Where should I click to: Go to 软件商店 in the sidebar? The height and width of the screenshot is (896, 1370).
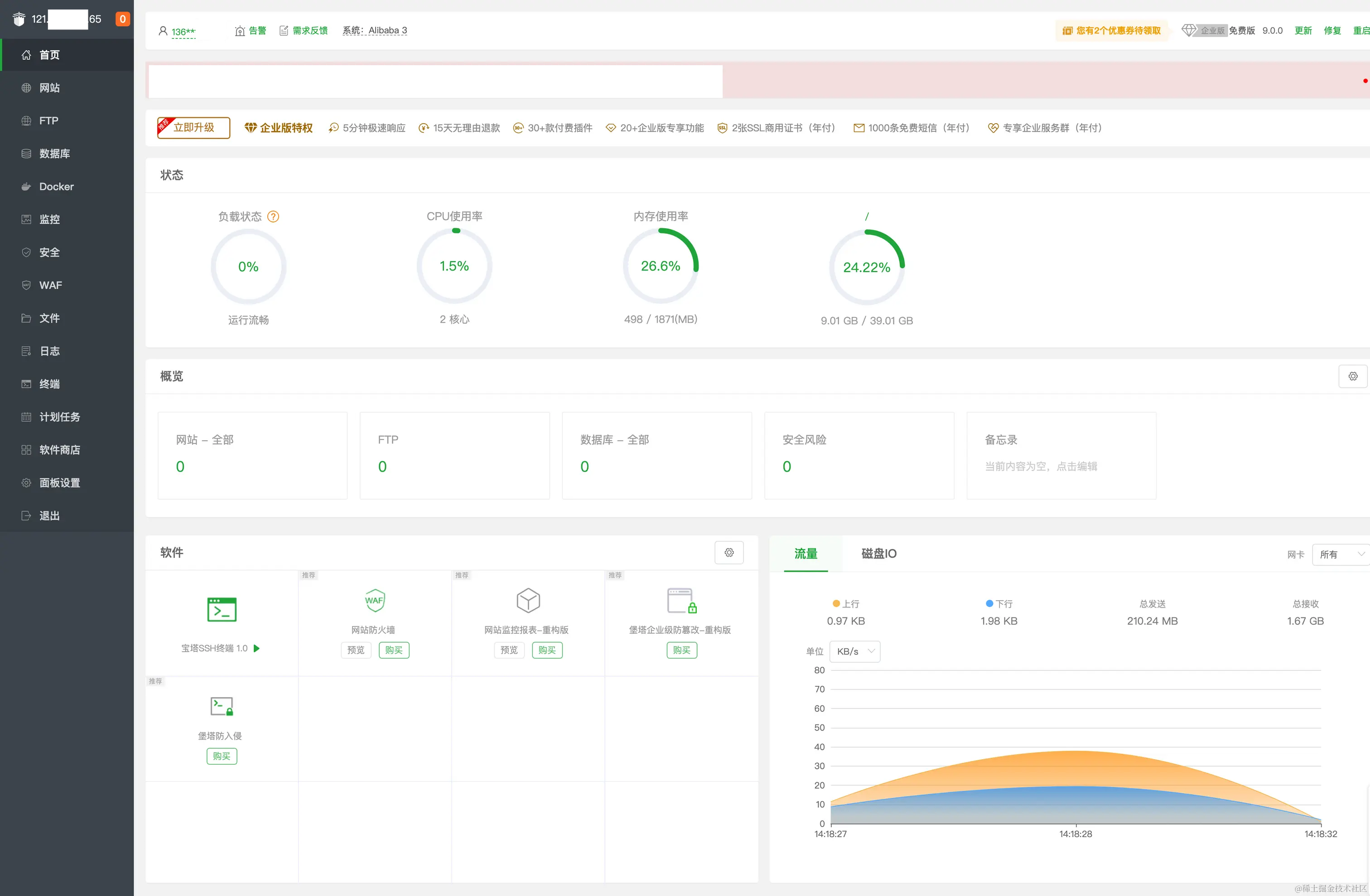pyautogui.click(x=59, y=449)
